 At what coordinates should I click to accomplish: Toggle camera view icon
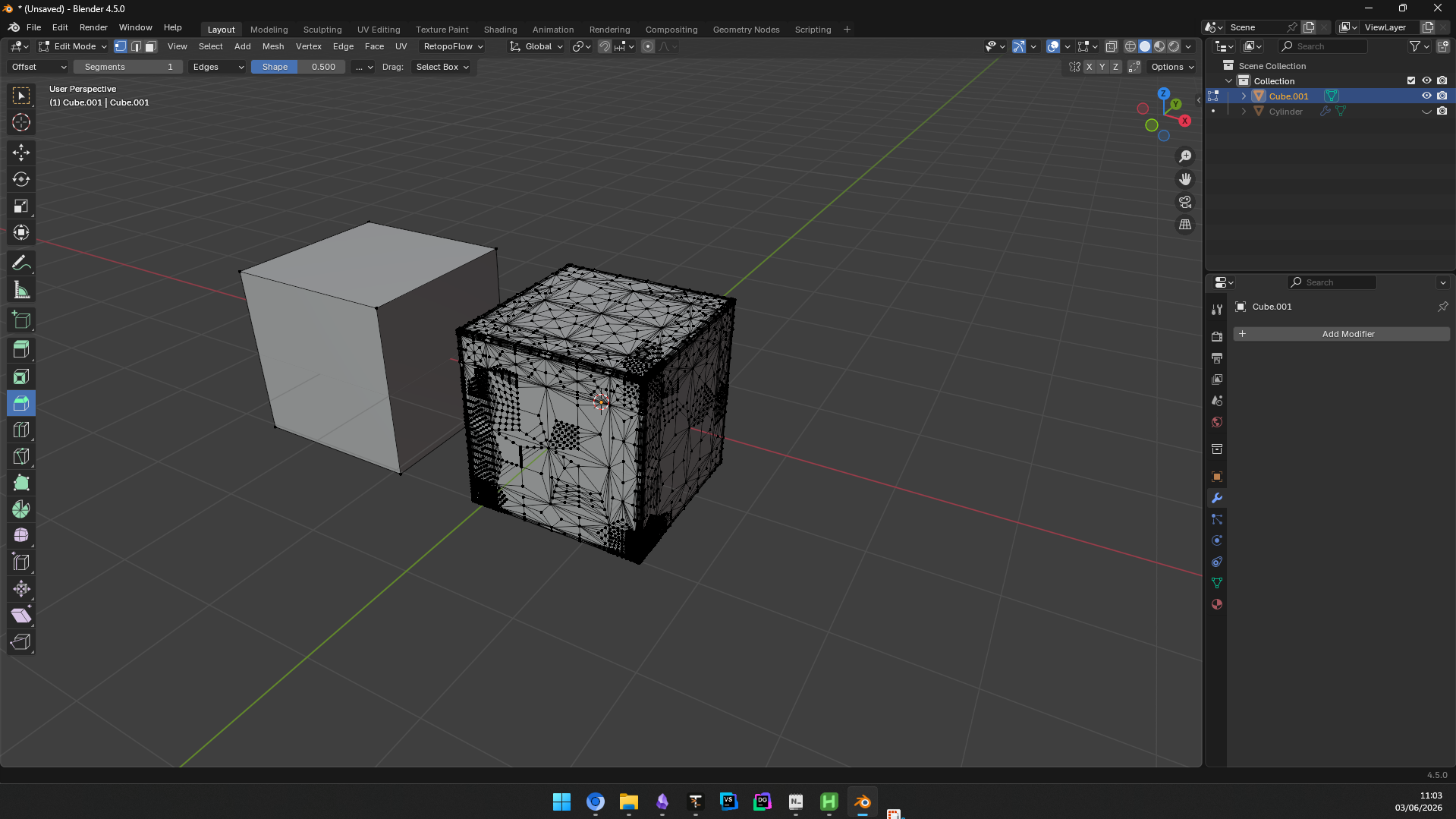click(1185, 202)
